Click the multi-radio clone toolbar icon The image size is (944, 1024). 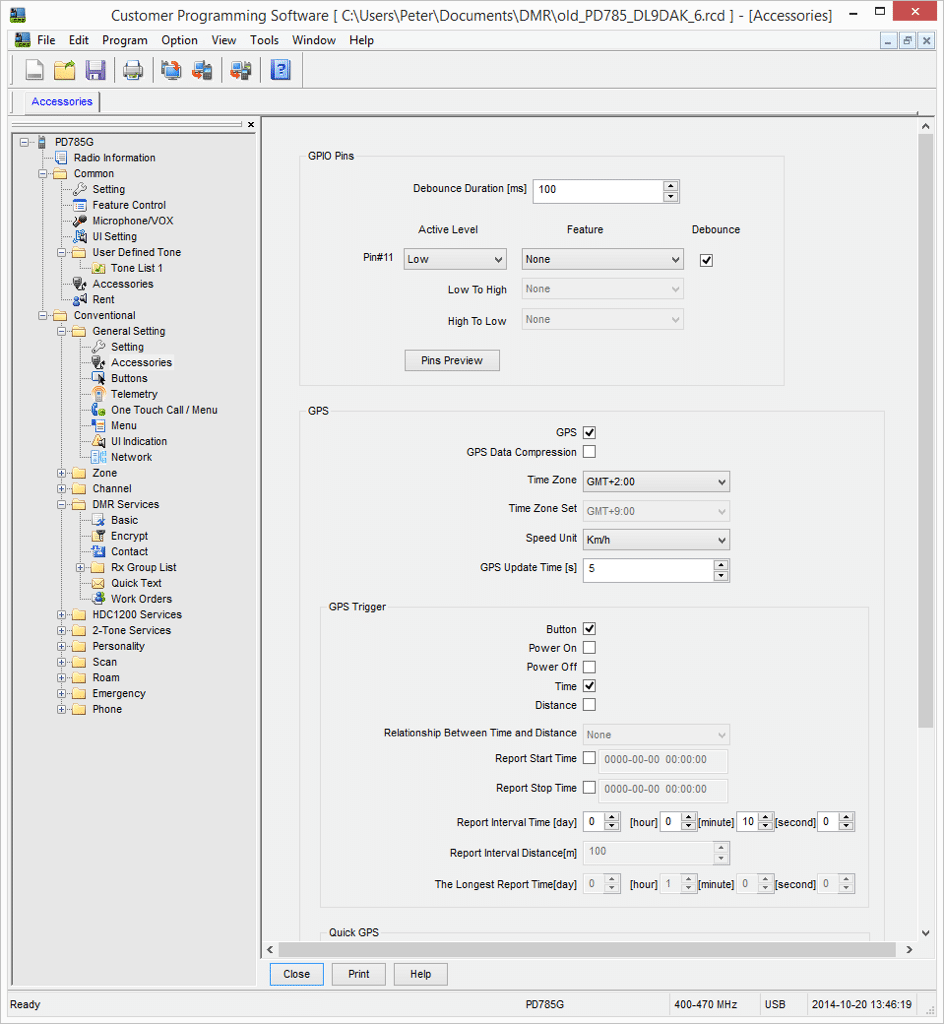pyautogui.click(x=240, y=70)
